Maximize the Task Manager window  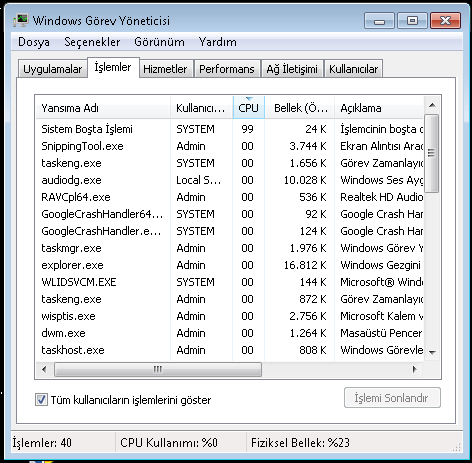[x=412, y=21]
